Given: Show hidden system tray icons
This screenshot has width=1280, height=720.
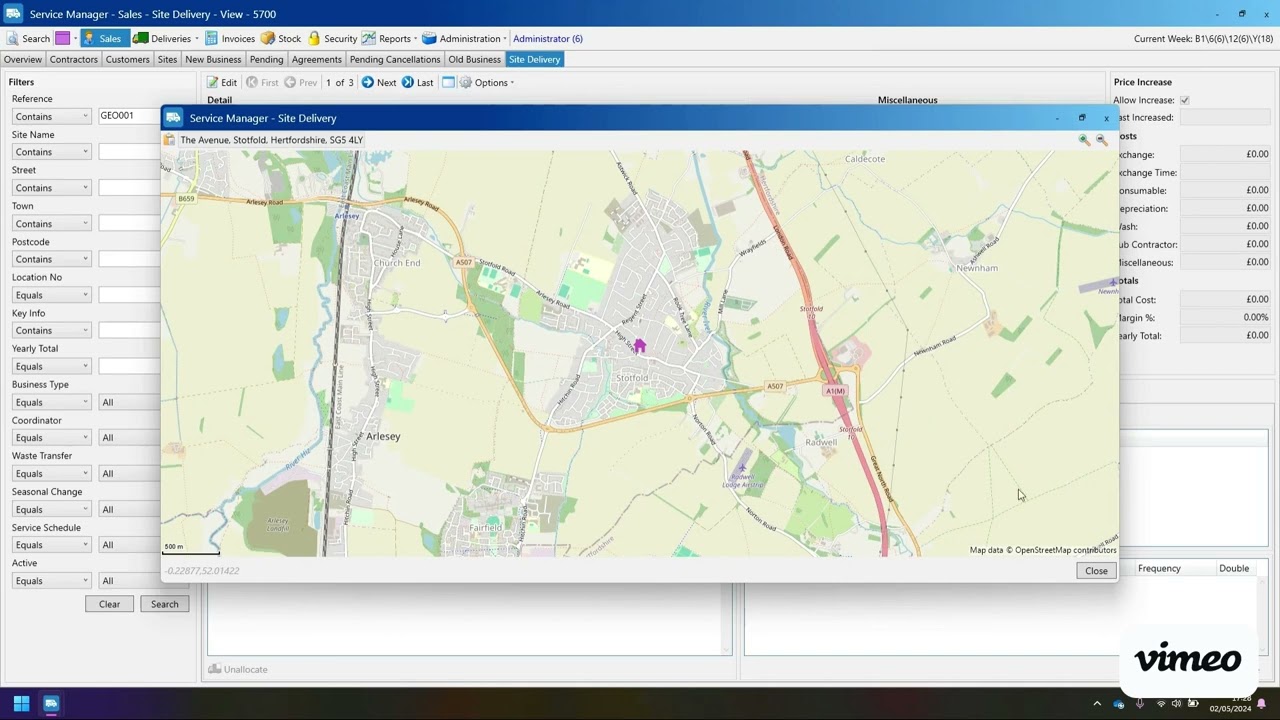Looking at the screenshot, I should (1097, 703).
